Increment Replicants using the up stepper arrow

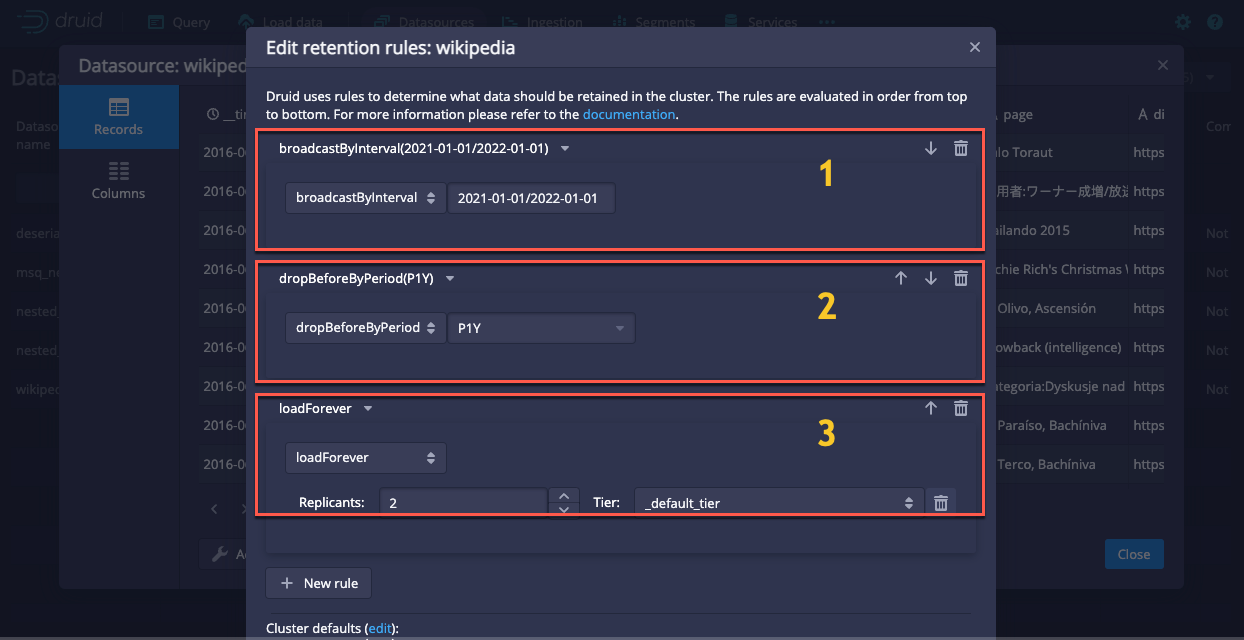pyautogui.click(x=563, y=496)
